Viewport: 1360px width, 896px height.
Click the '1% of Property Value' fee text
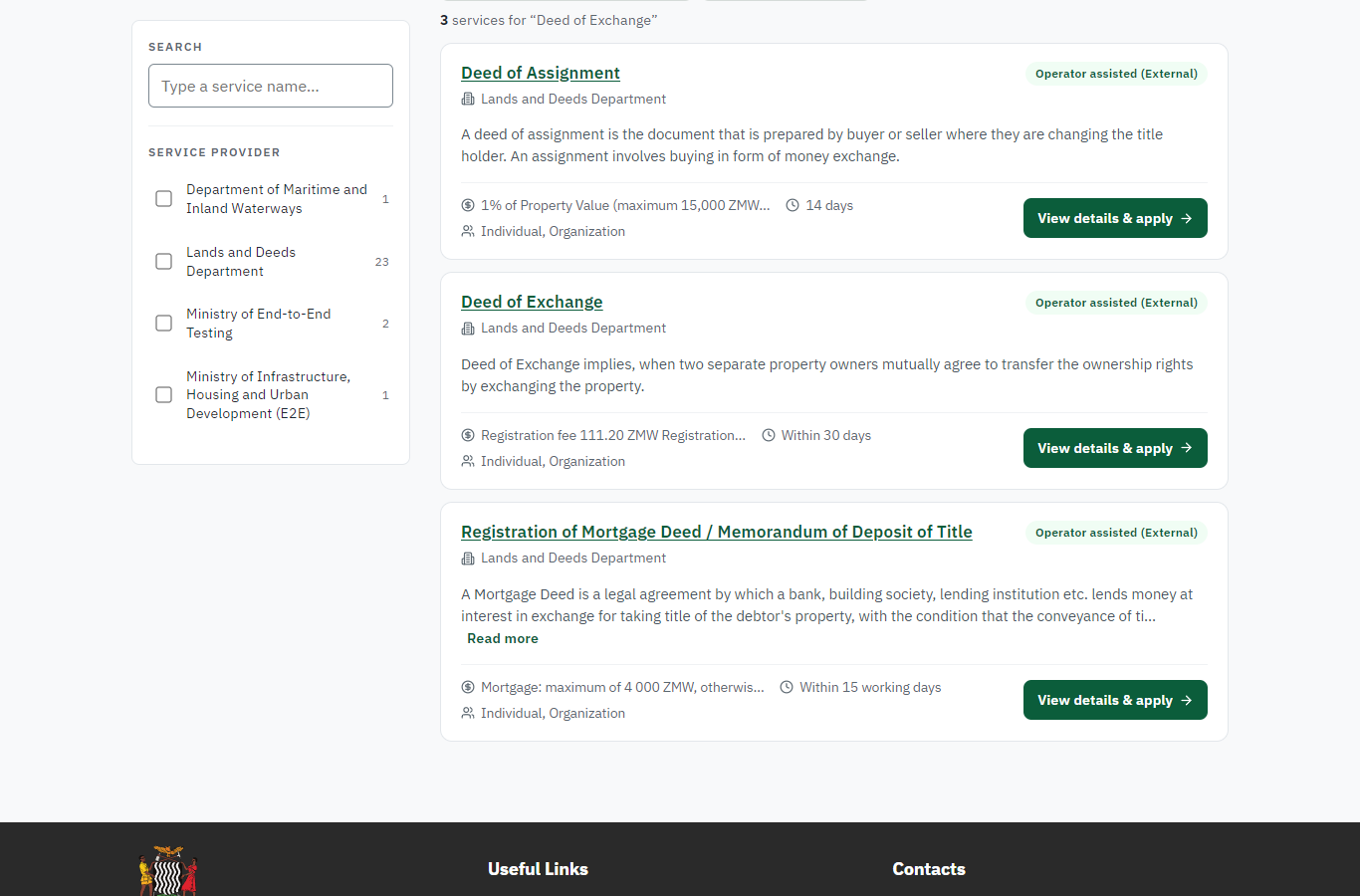(x=625, y=206)
